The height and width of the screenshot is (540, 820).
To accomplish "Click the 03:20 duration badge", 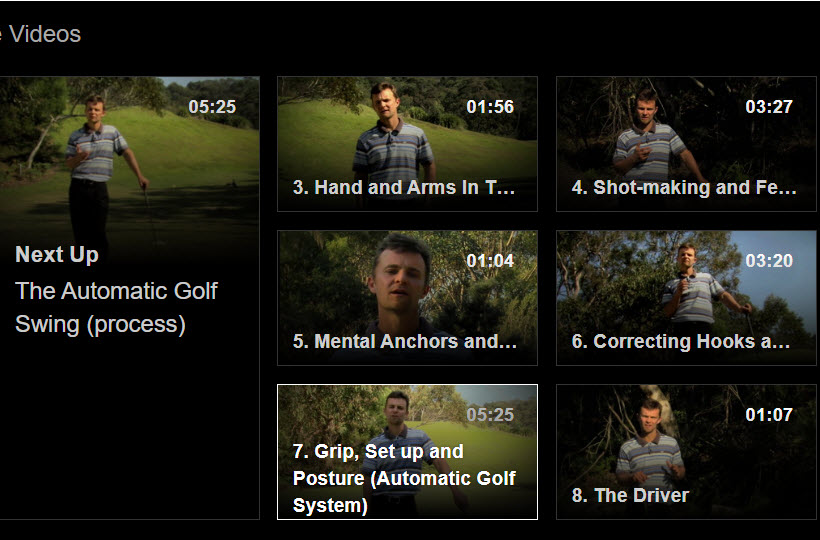I will point(769,261).
